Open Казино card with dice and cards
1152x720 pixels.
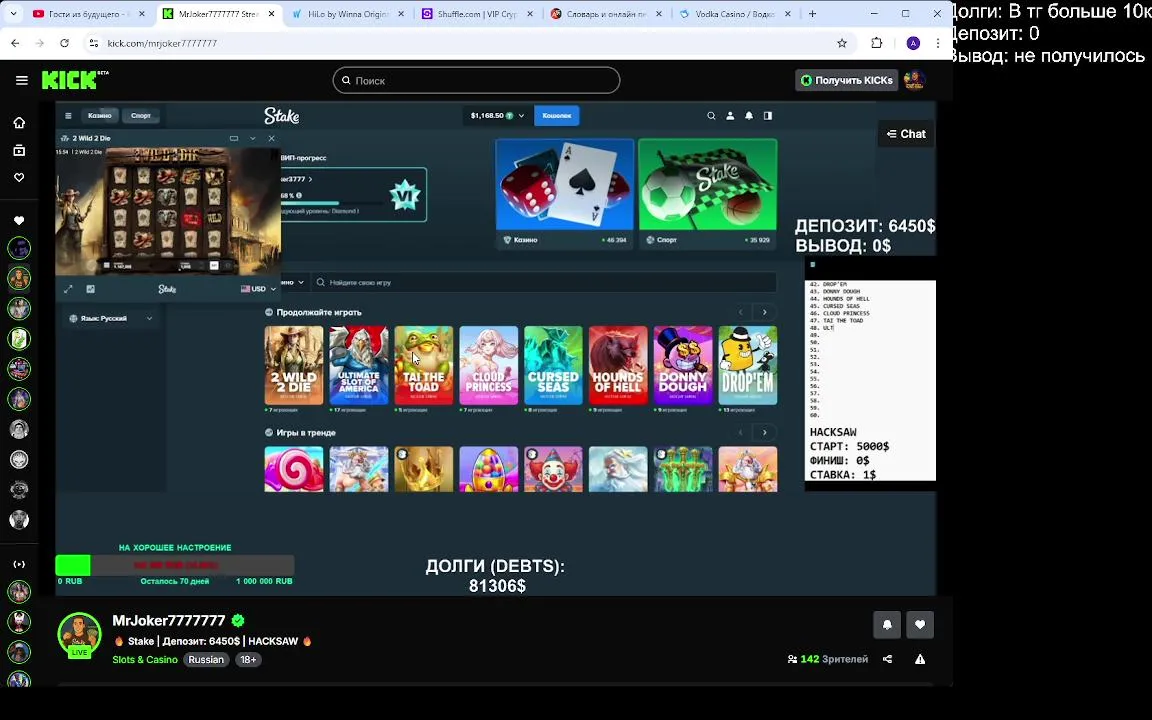(564, 193)
